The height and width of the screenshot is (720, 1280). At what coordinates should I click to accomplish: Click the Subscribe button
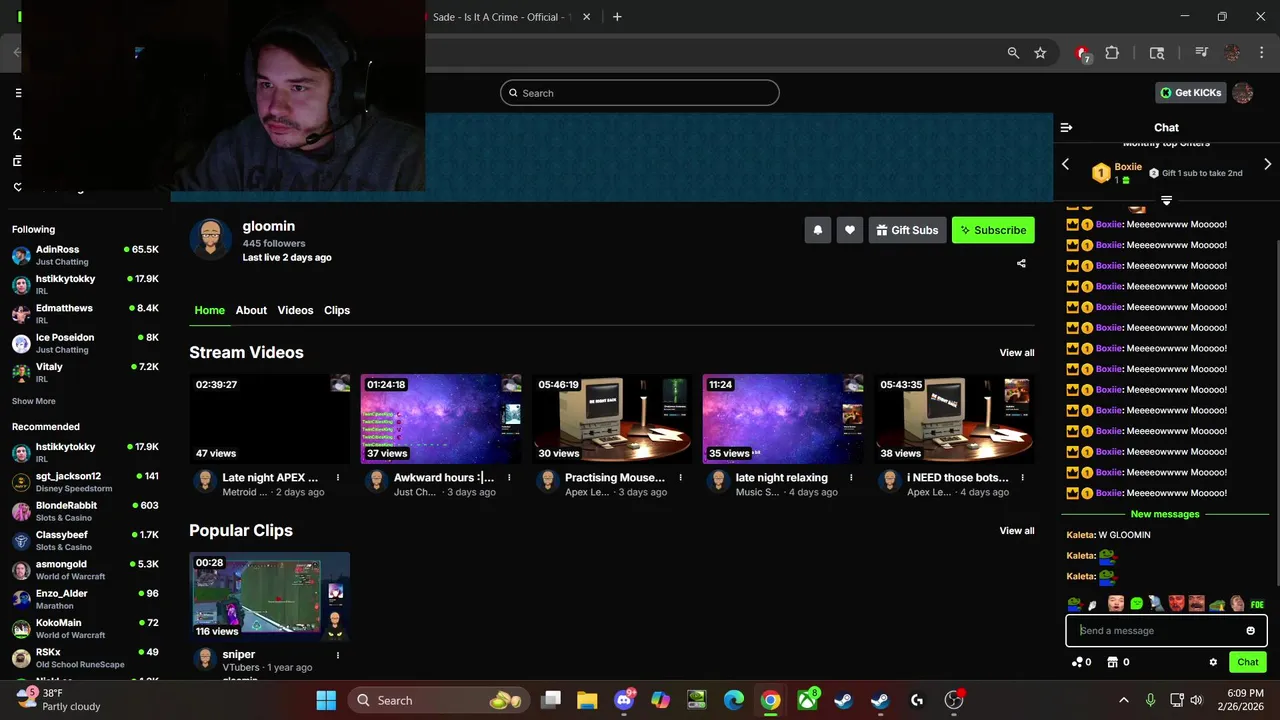[993, 230]
